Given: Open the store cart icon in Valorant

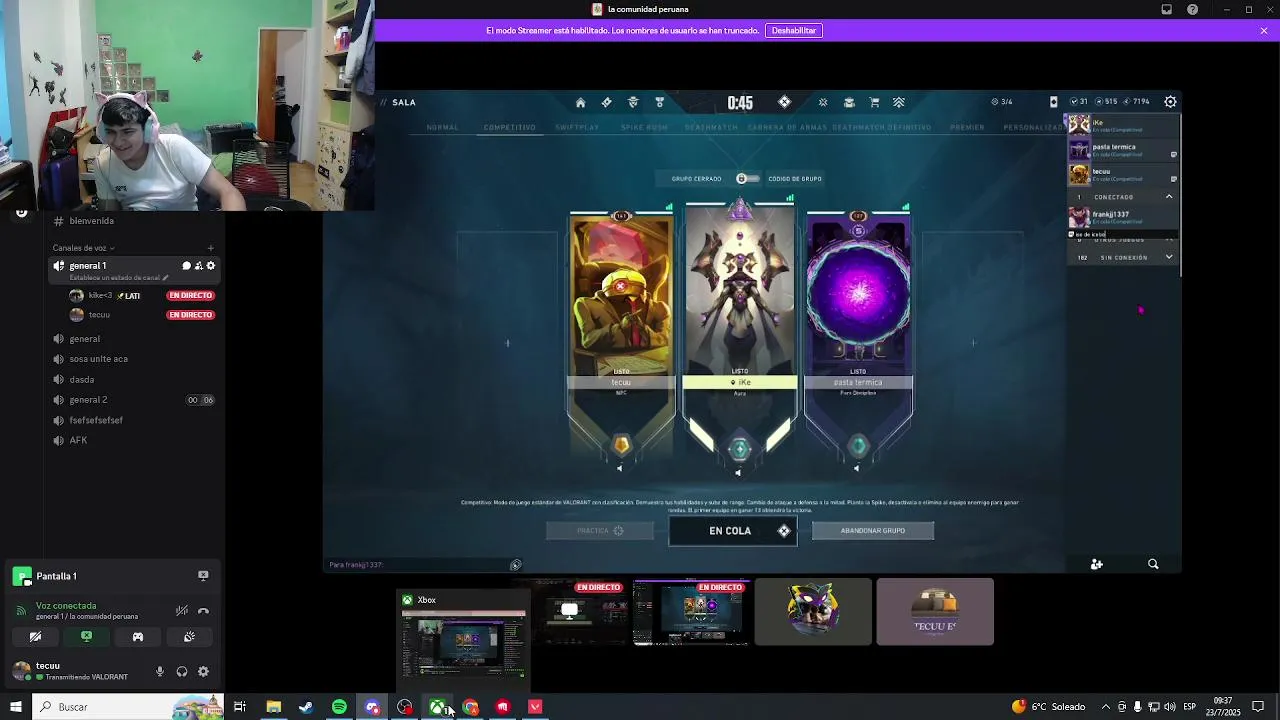Looking at the screenshot, I should 874,102.
